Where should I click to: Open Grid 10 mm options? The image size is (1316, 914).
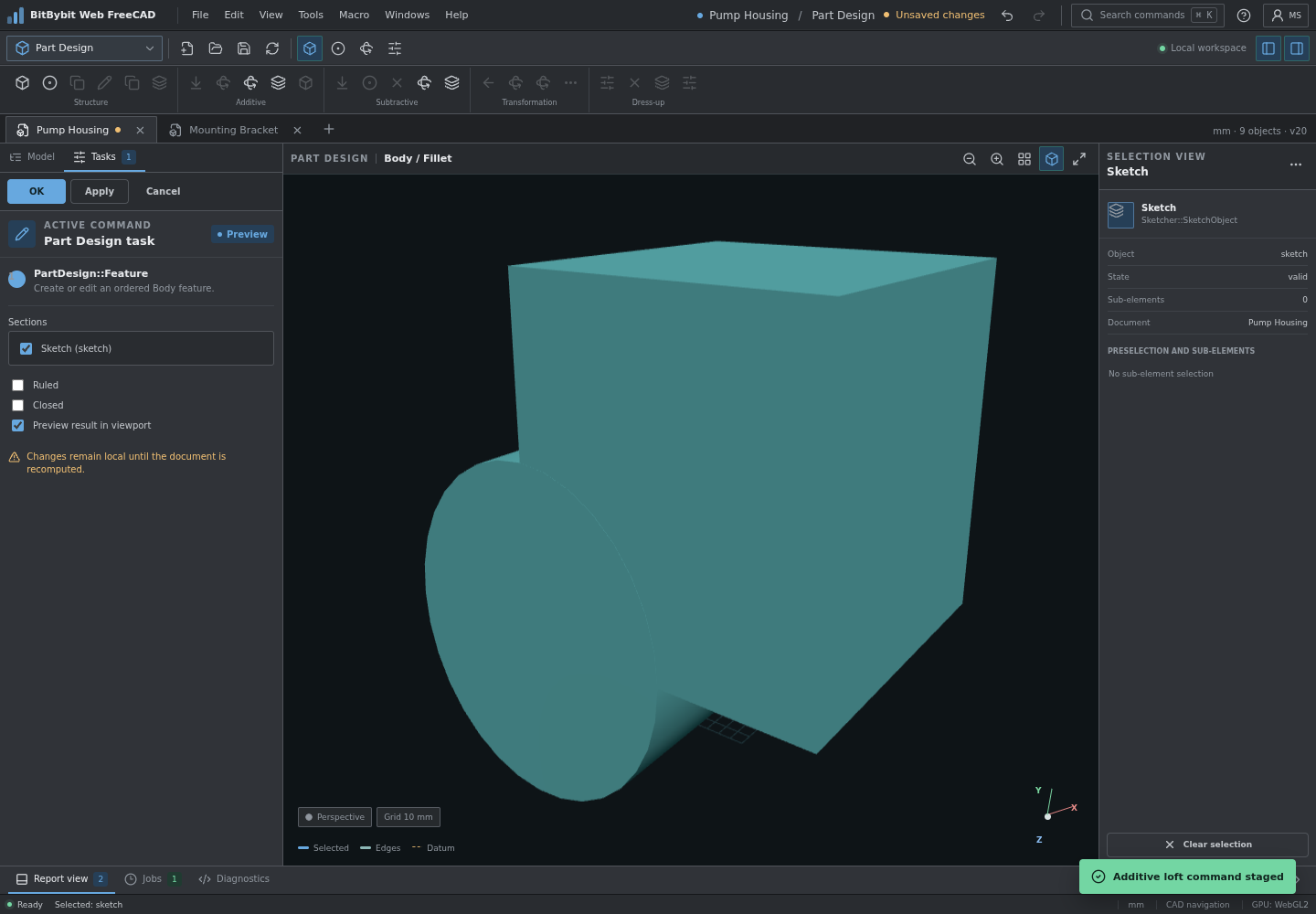409,817
